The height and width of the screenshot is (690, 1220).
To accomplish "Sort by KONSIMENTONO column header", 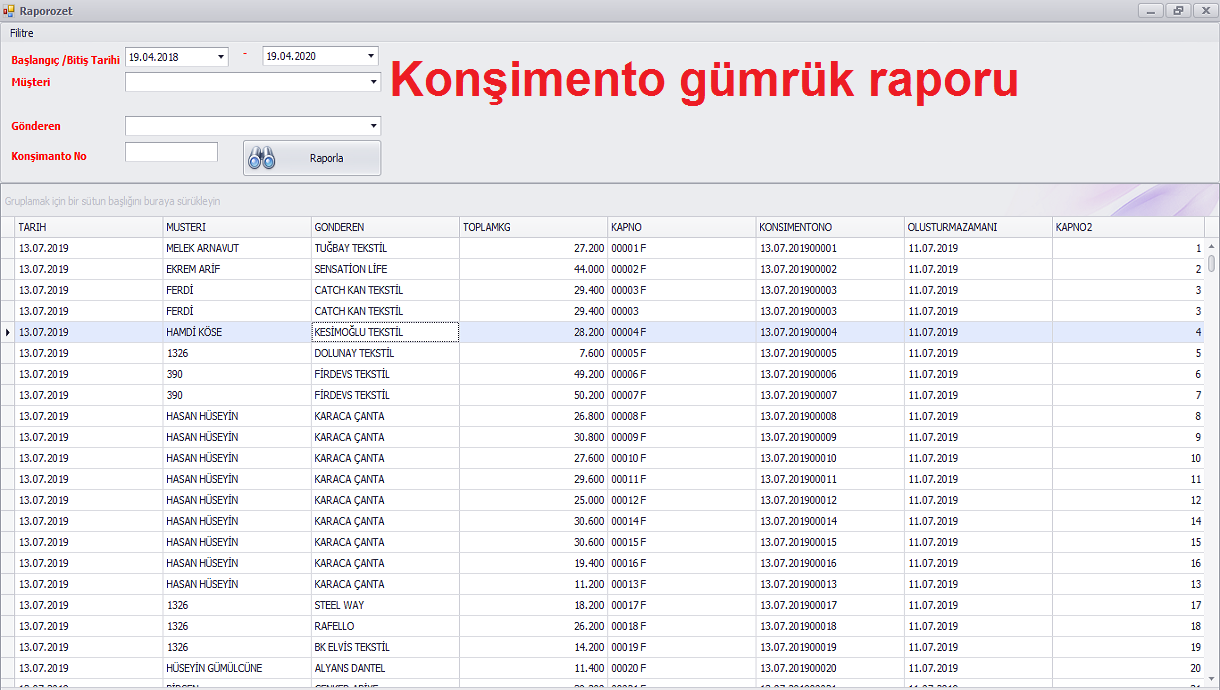I will tap(830, 227).
